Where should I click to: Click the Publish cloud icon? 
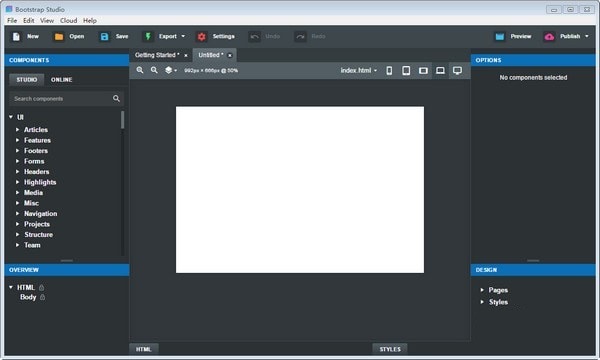(x=549, y=36)
